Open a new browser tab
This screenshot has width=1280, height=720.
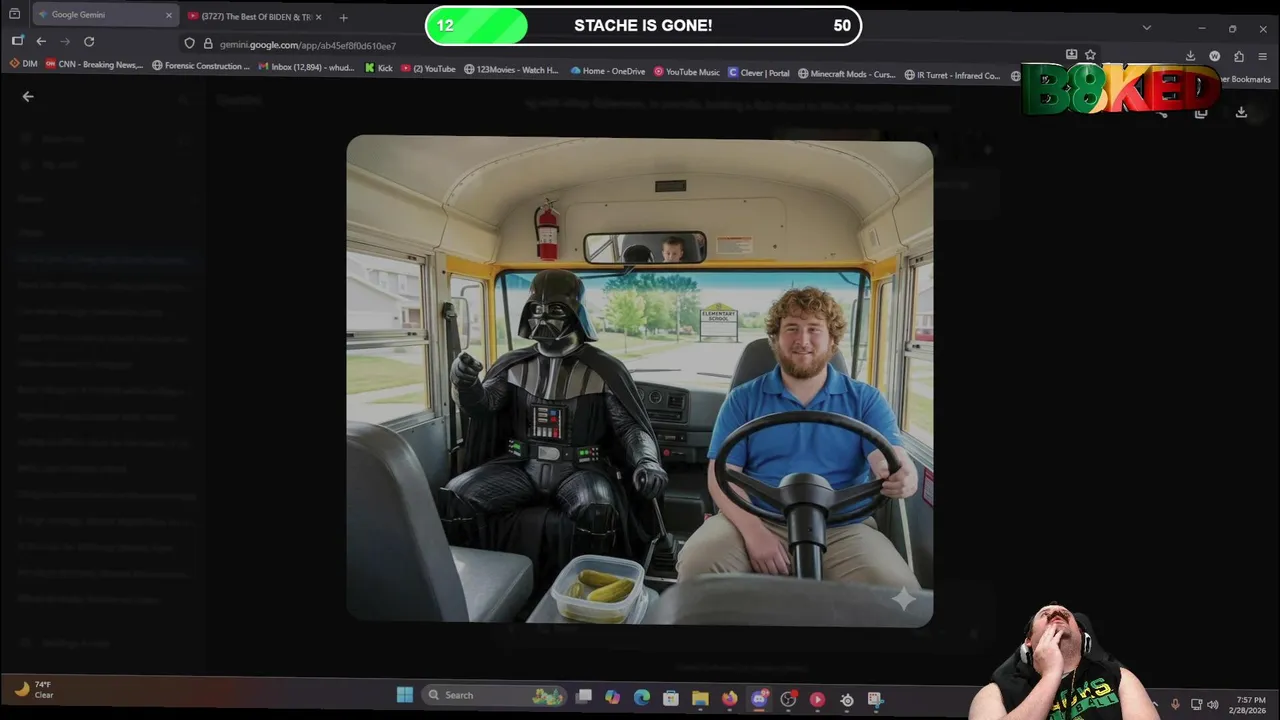[343, 17]
